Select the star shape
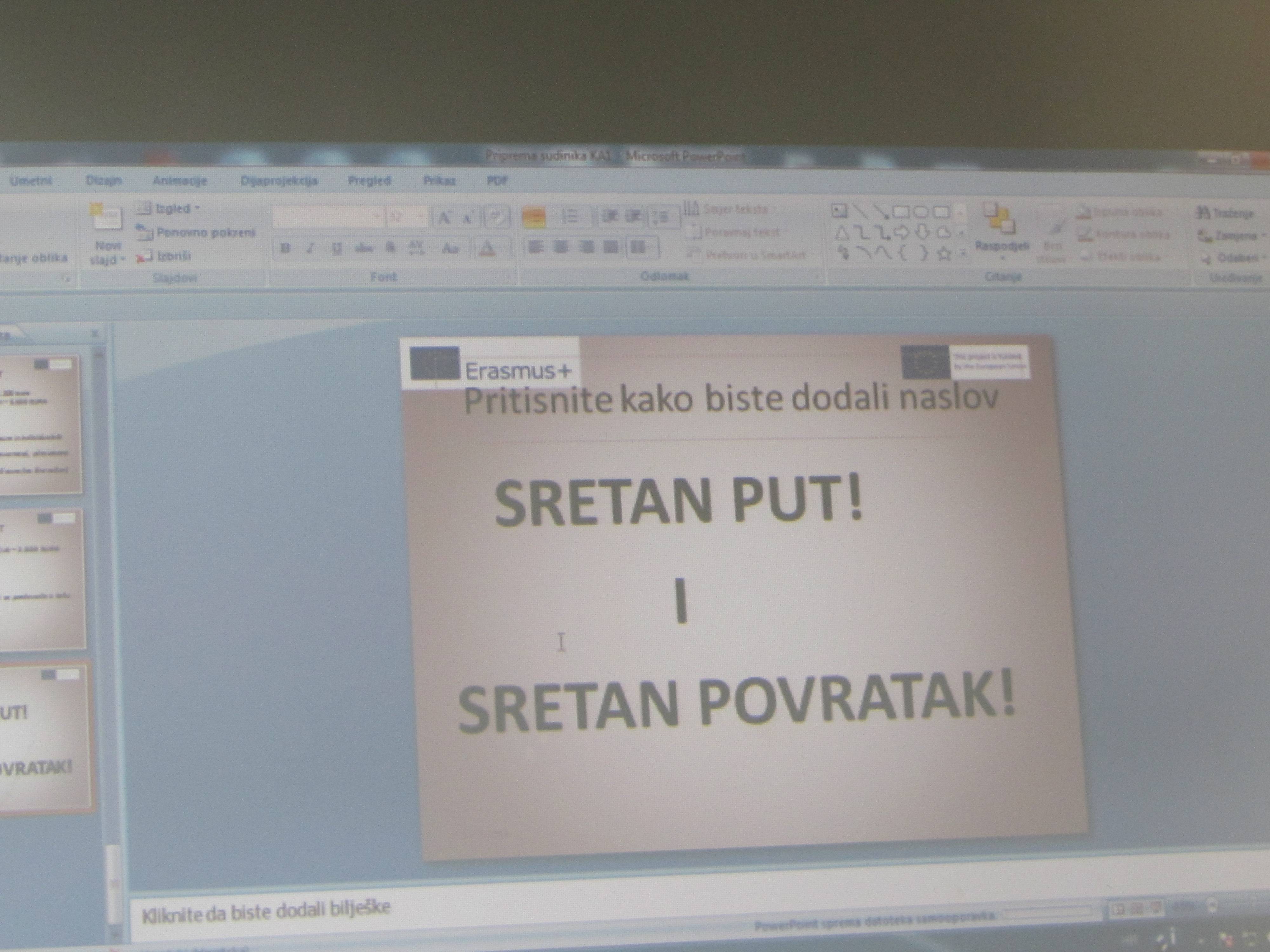Screen dimensions: 1270x952 coord(944,254)
